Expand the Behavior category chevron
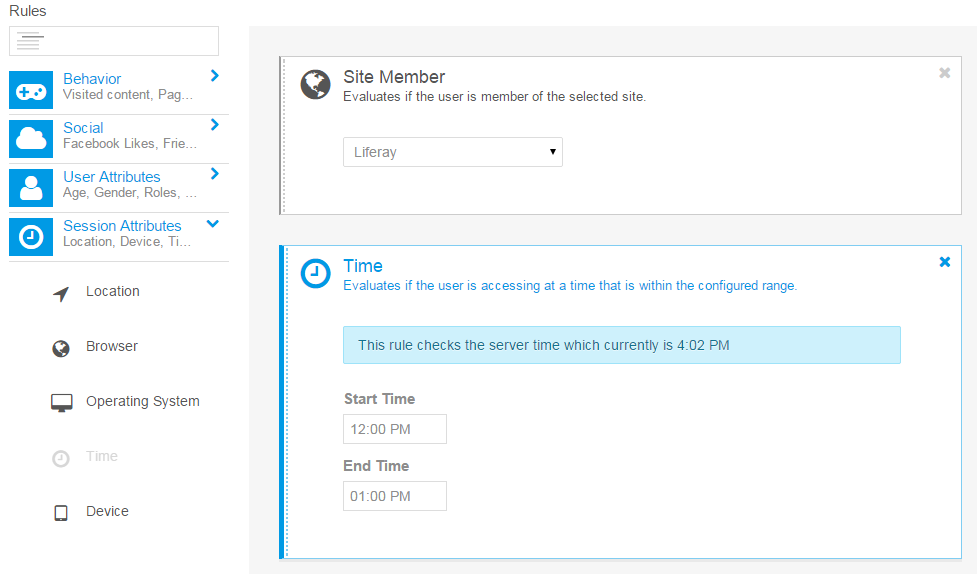 [214, 75]
